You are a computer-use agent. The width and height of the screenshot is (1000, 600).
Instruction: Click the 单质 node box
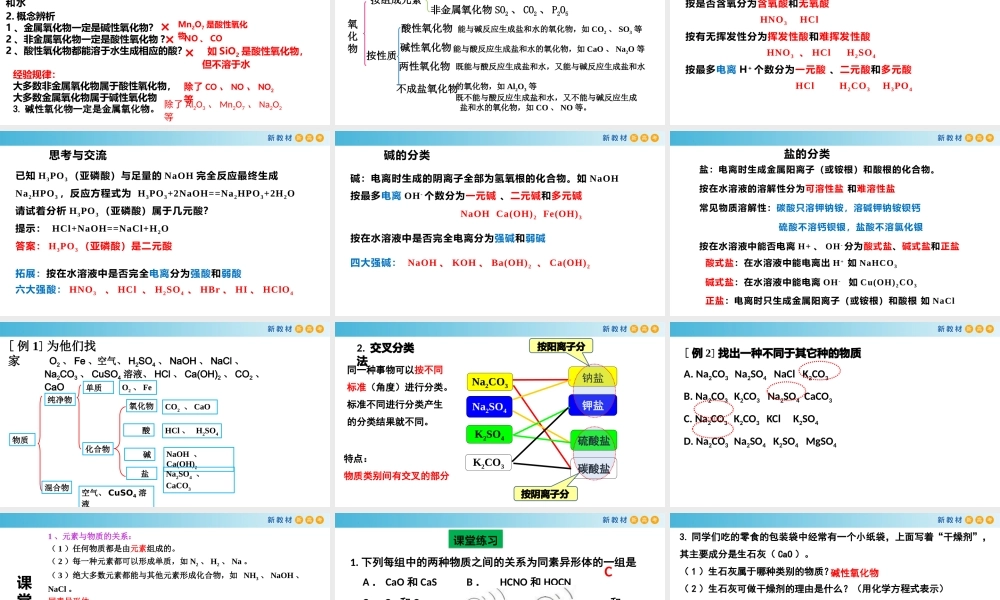98,388
